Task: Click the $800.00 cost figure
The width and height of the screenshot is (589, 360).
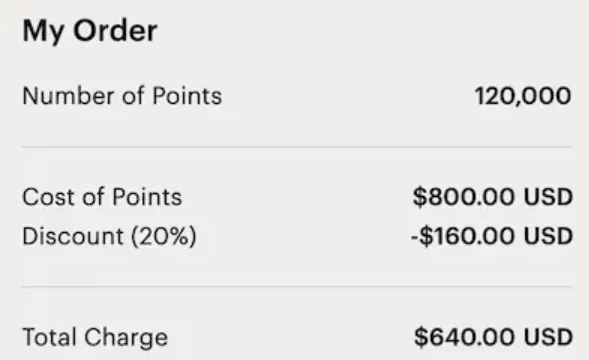Action: (x=464, y=197)
